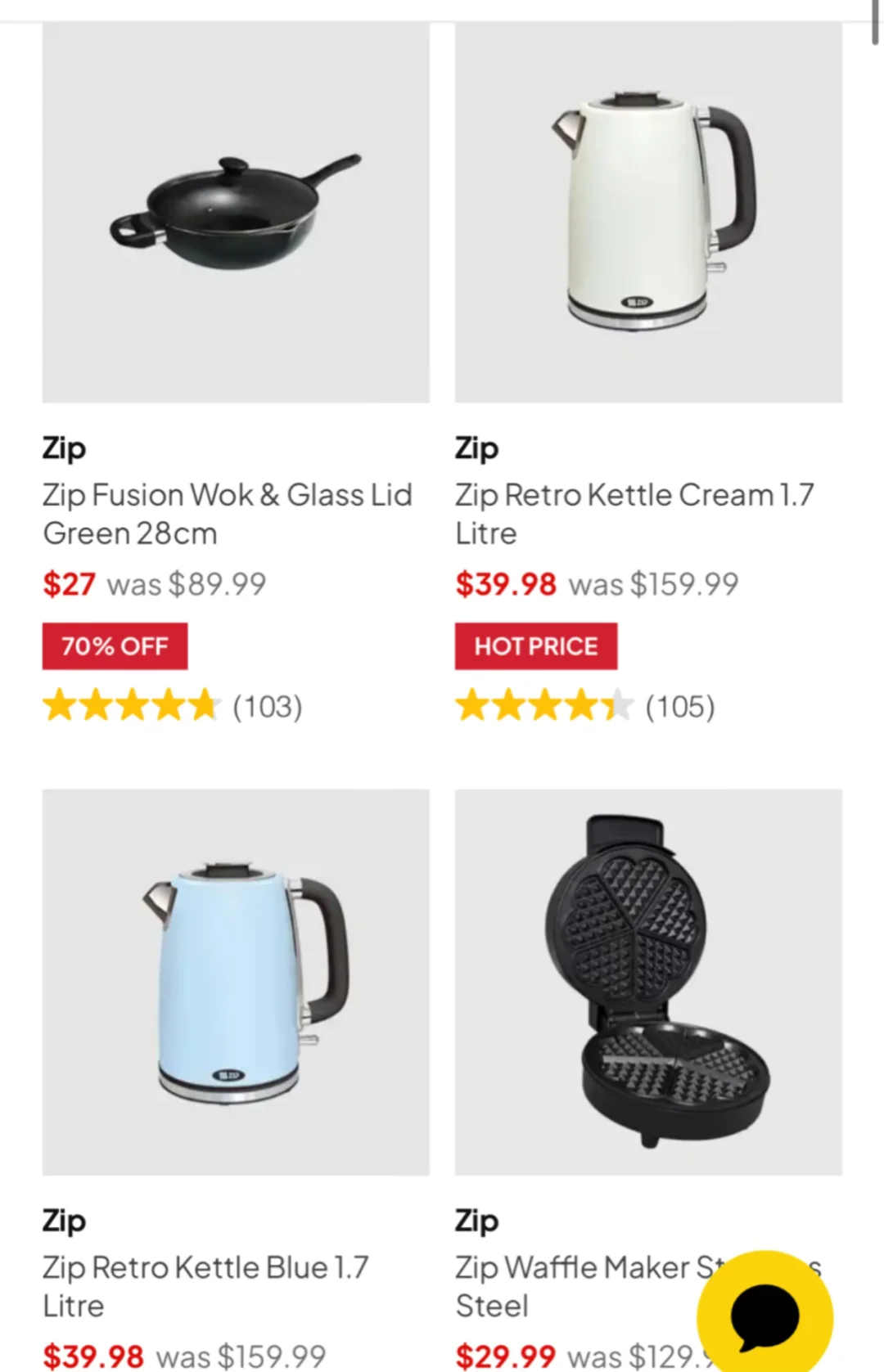The height and width of the screenshot is (1372, 884).
Task: Click the 70% OFF badge
Action: click(x=115, y=646)
